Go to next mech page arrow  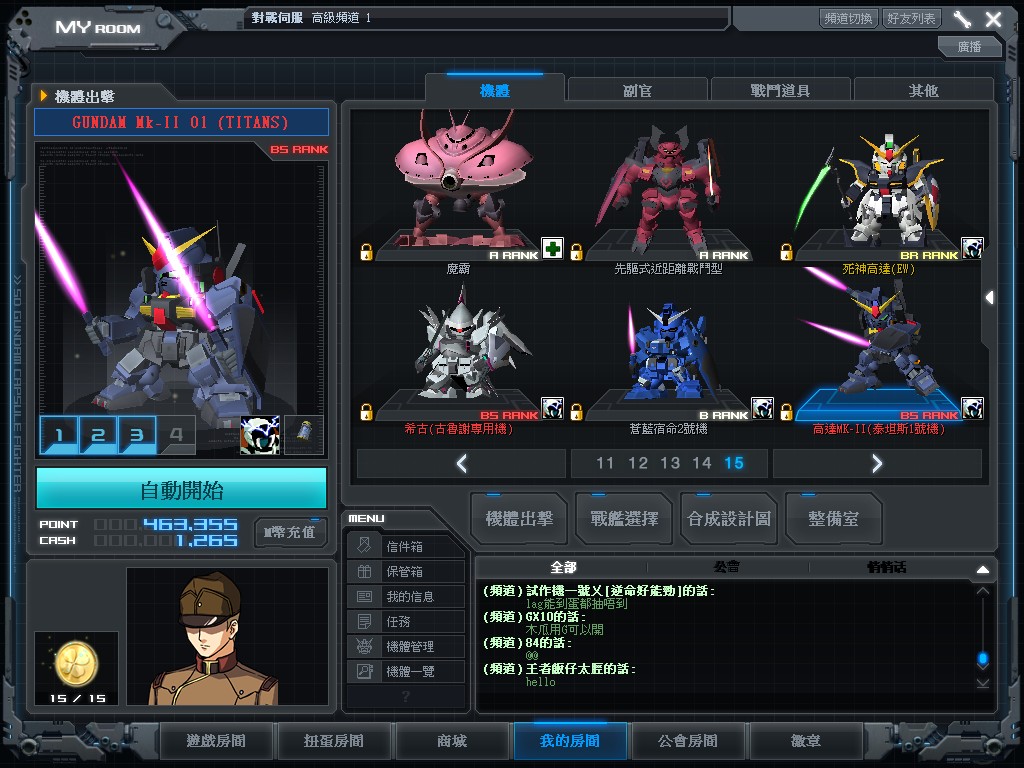point(877,464)
